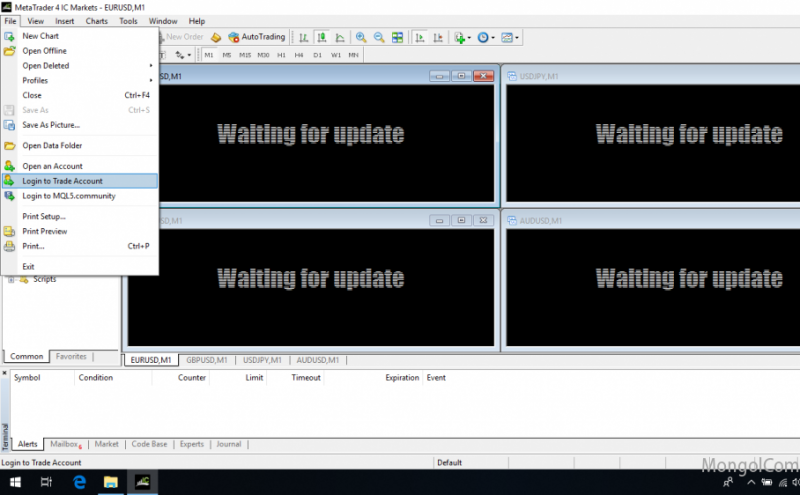This screenshot has width=800, height=495.
Task: Tile chart windows icon
Action: 397,37
